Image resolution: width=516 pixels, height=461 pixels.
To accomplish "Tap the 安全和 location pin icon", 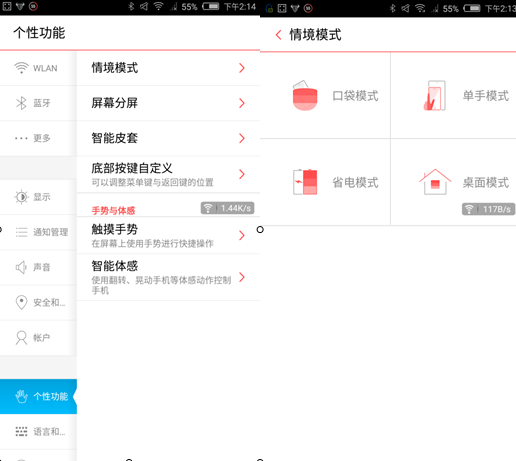I will 21,302.
